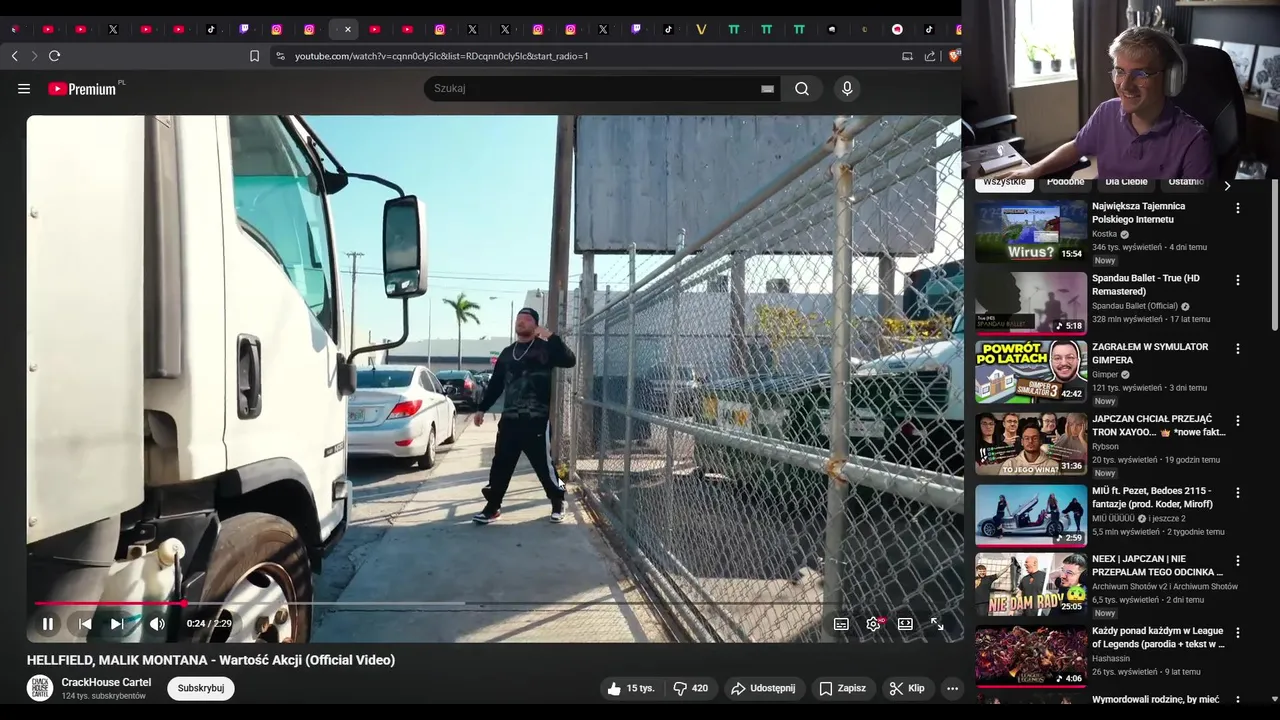The image size is (1280, 720).
Task: Click the Rybson channel name
Action: pyautogui.click(x=1105, y=447)
